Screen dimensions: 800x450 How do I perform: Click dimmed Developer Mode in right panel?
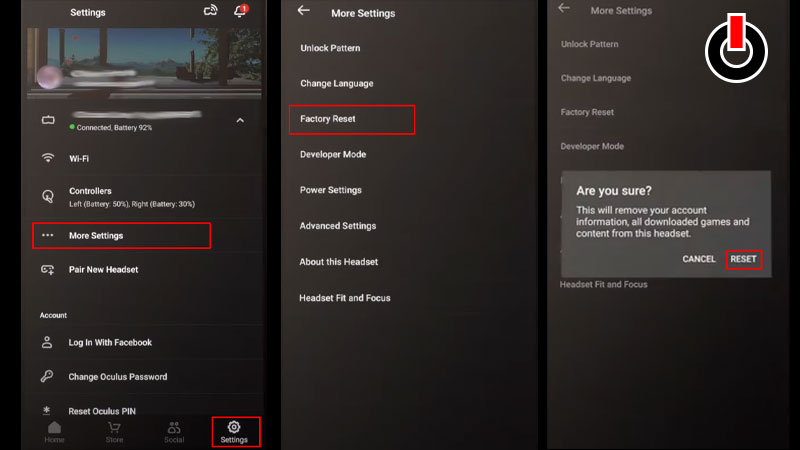(x=592, y=146)
